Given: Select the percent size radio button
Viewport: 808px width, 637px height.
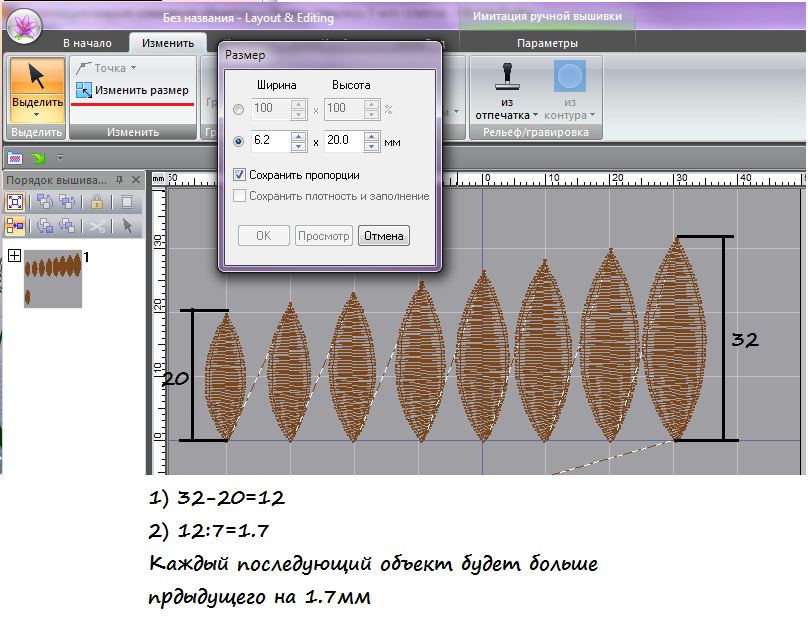Looking at the screenshot, I should pyautogui.click(x=238, y=108).
